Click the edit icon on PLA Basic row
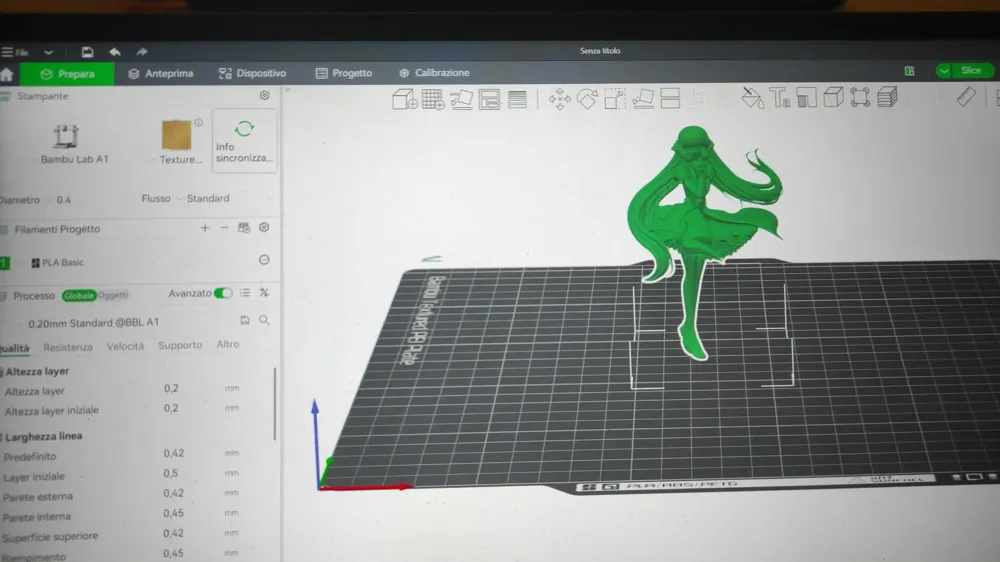Viewport: 1000px width, 562px height. [264, 260]
